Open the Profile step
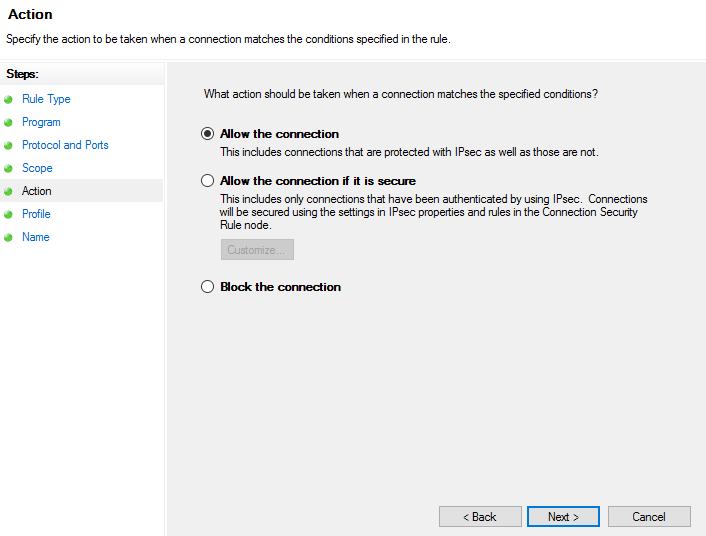Screen dimensions: 706x536 point(36,214)
